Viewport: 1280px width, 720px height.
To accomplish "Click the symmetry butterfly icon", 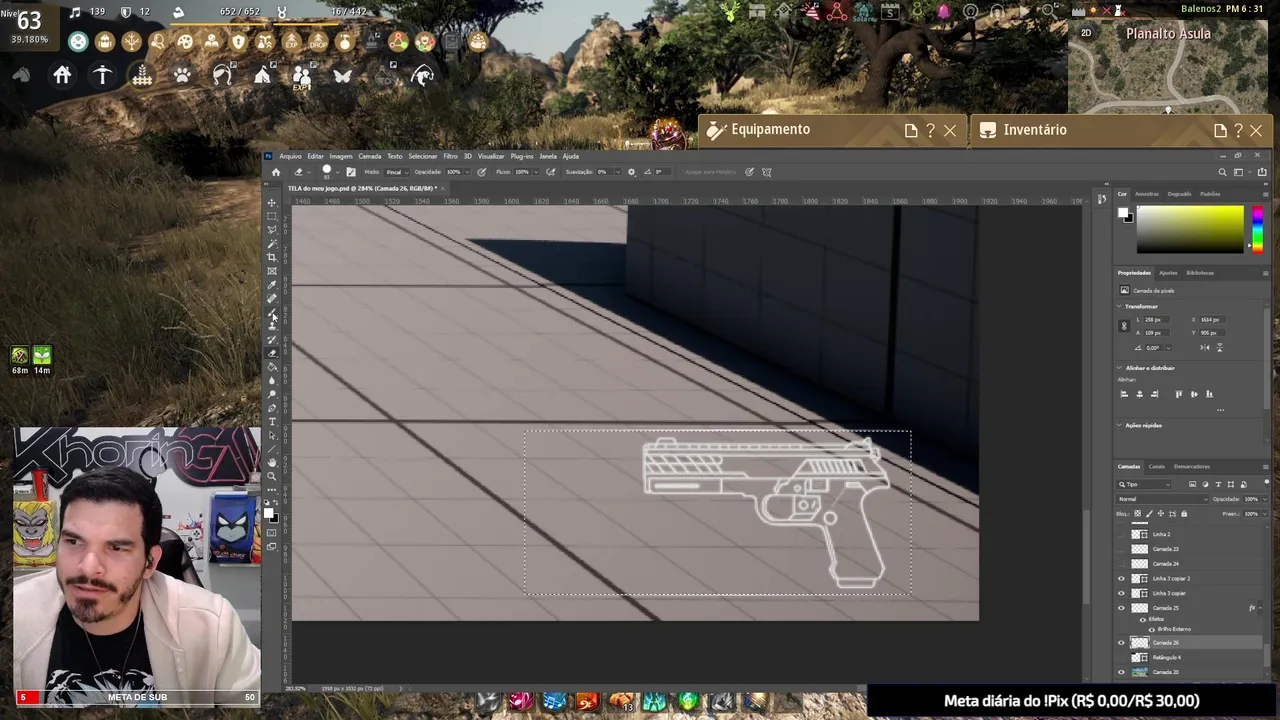I will coord(767,172).
